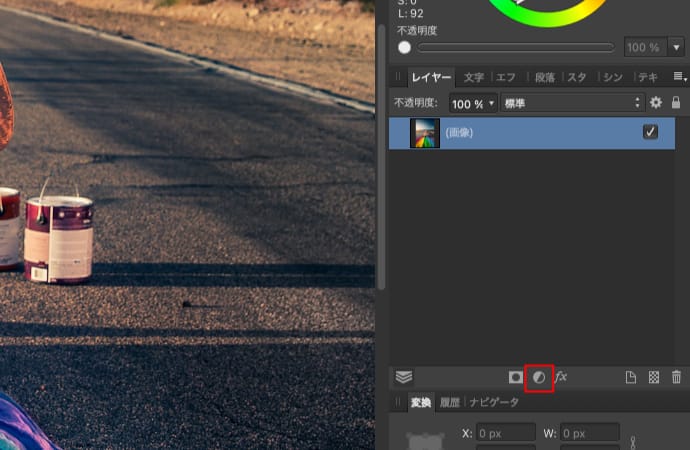Open the 標準 blend mode dropdown
The image size is (690, 450).
click(573, 103)
